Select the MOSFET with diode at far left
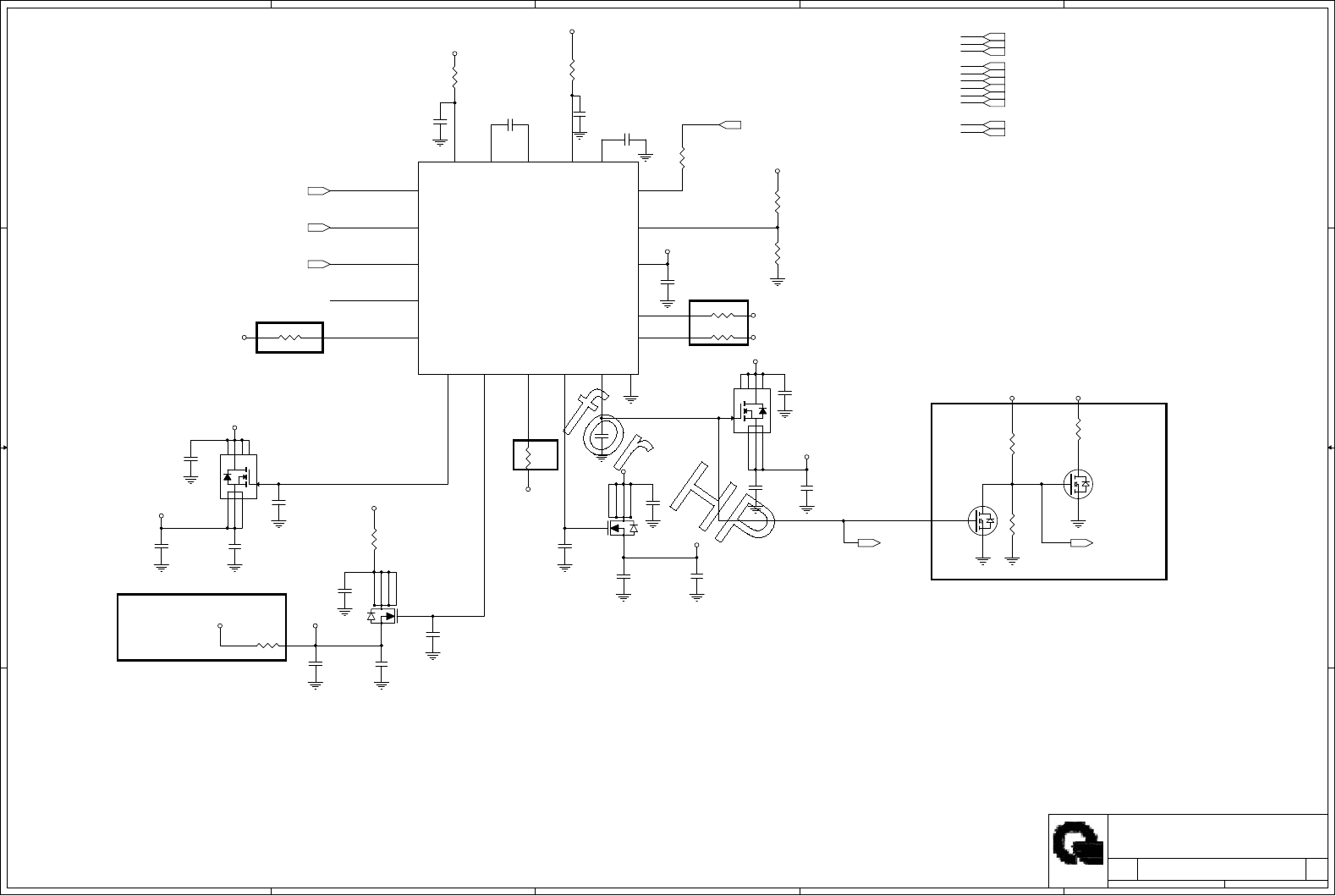 pyautogui.click(x=238, y=477)
